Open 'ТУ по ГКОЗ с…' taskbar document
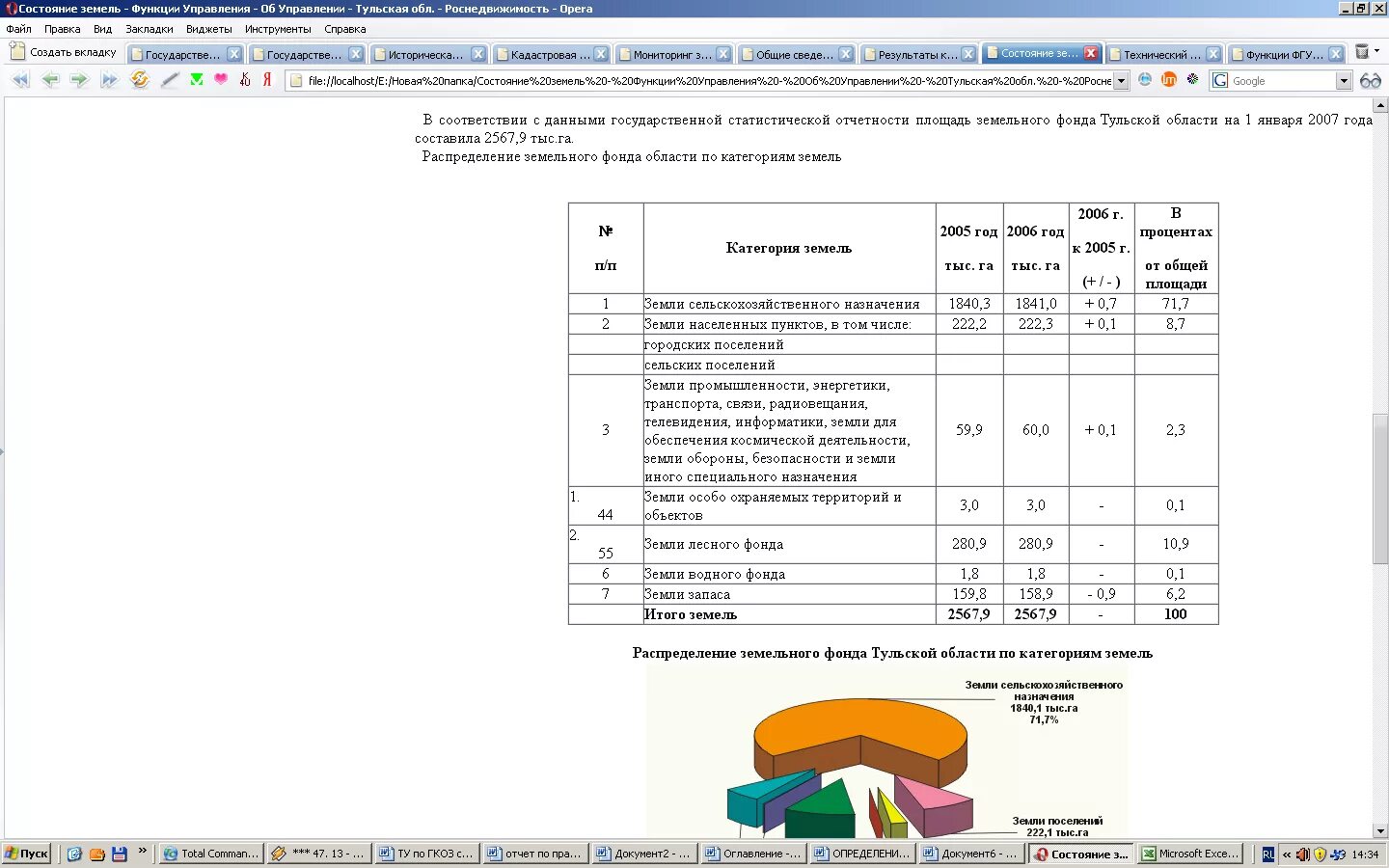 tap(426, 854)
